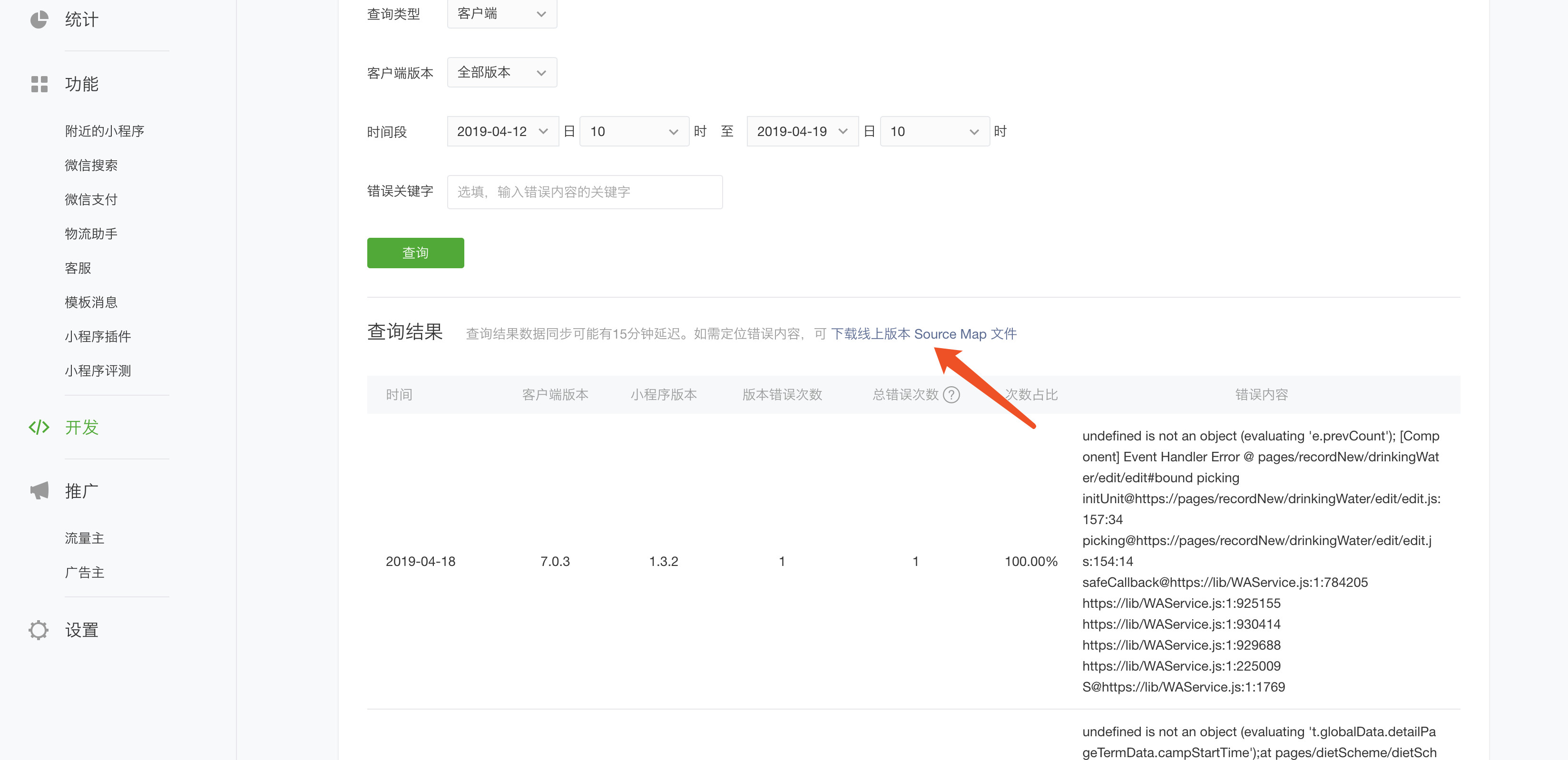
Task: Click the 功能 grid icon
Action: 39,84
